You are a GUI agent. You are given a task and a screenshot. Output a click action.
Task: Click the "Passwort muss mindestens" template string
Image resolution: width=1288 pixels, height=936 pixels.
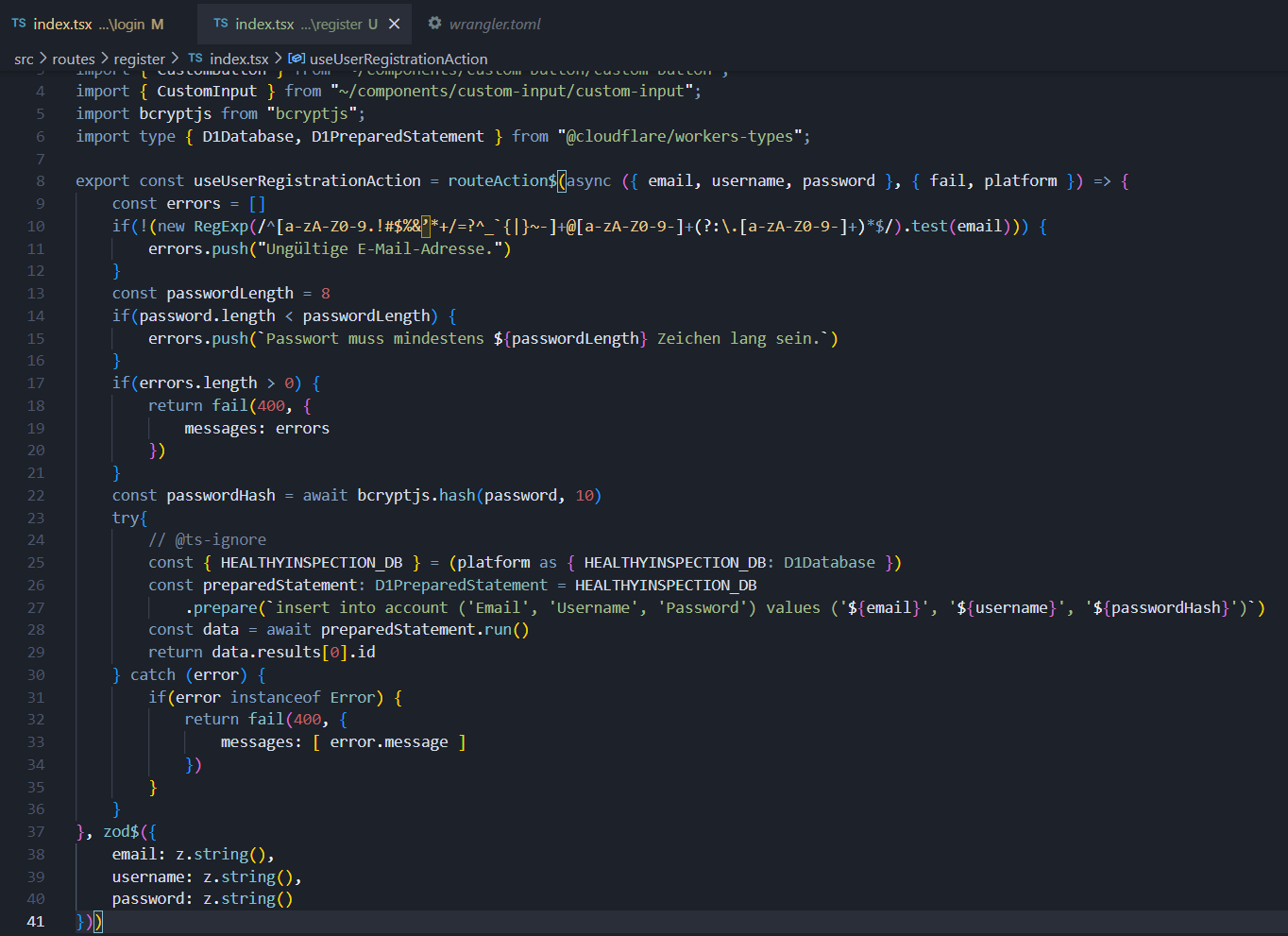(x=543, y=338)
